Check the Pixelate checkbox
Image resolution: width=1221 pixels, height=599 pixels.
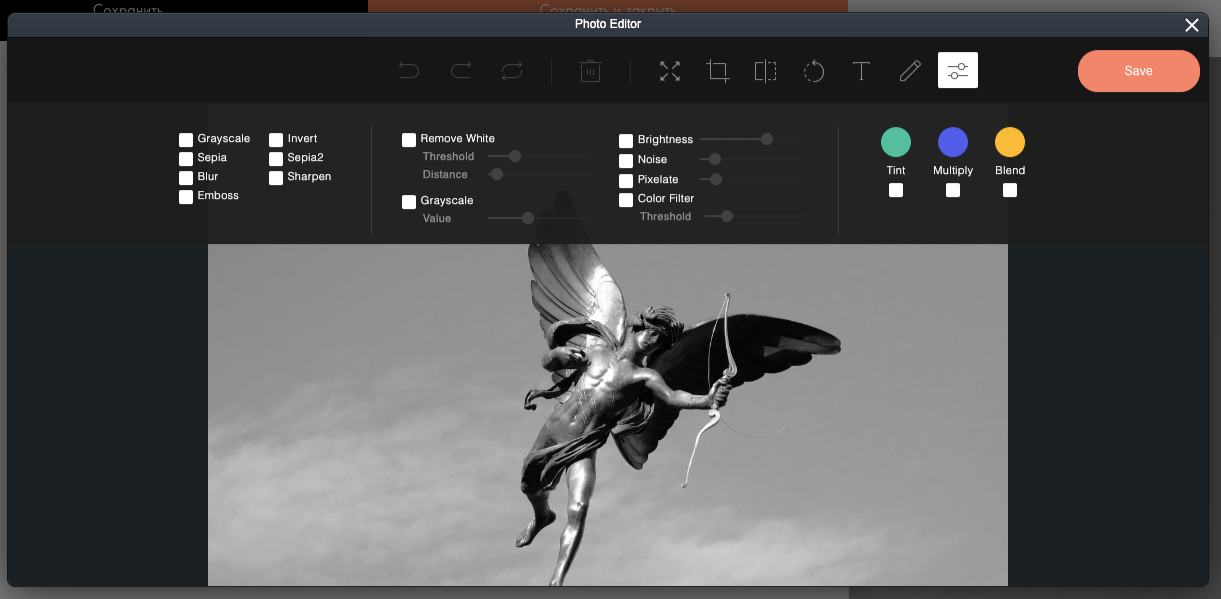(626, 181)
